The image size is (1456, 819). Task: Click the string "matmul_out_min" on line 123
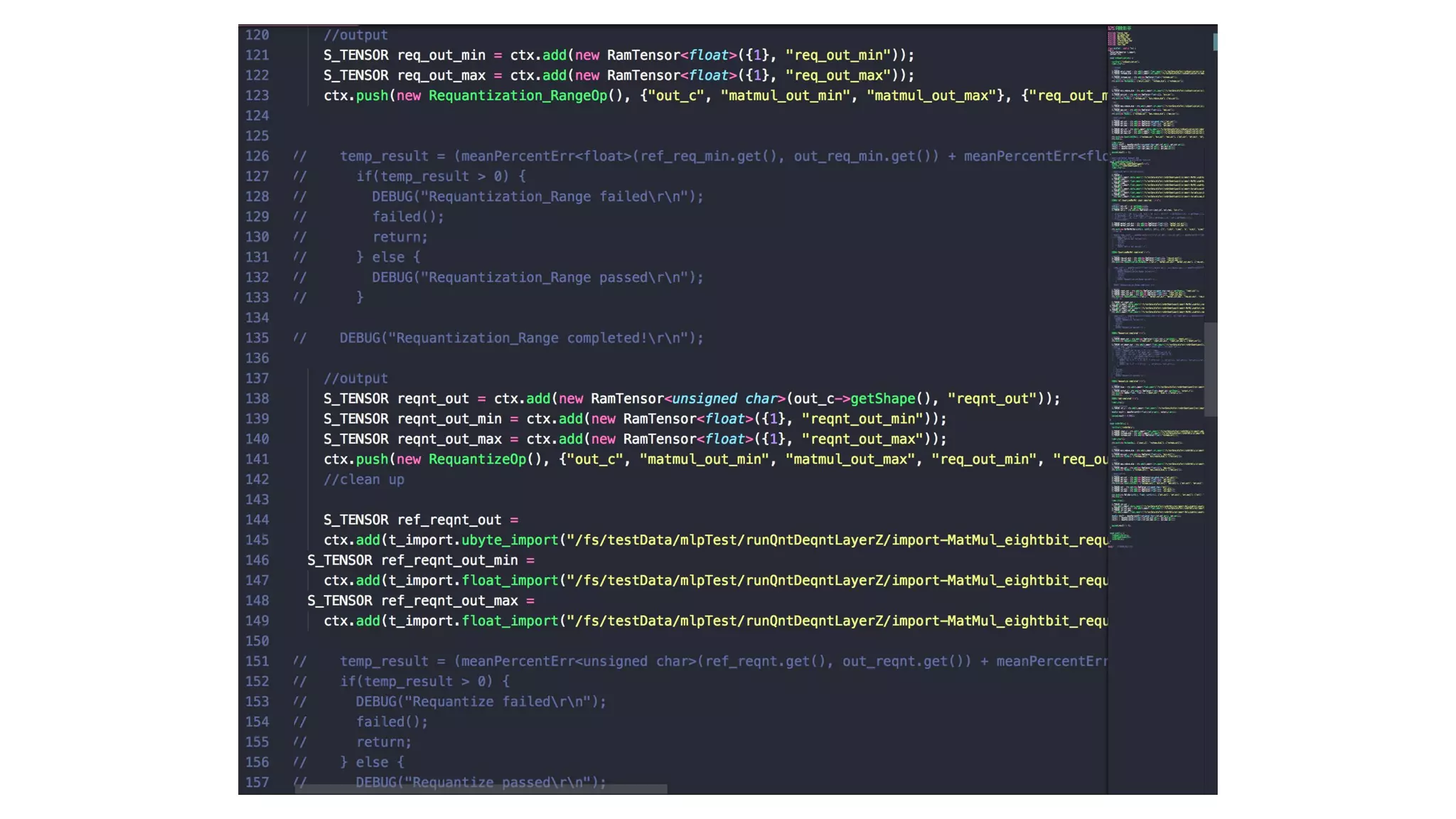786,95
